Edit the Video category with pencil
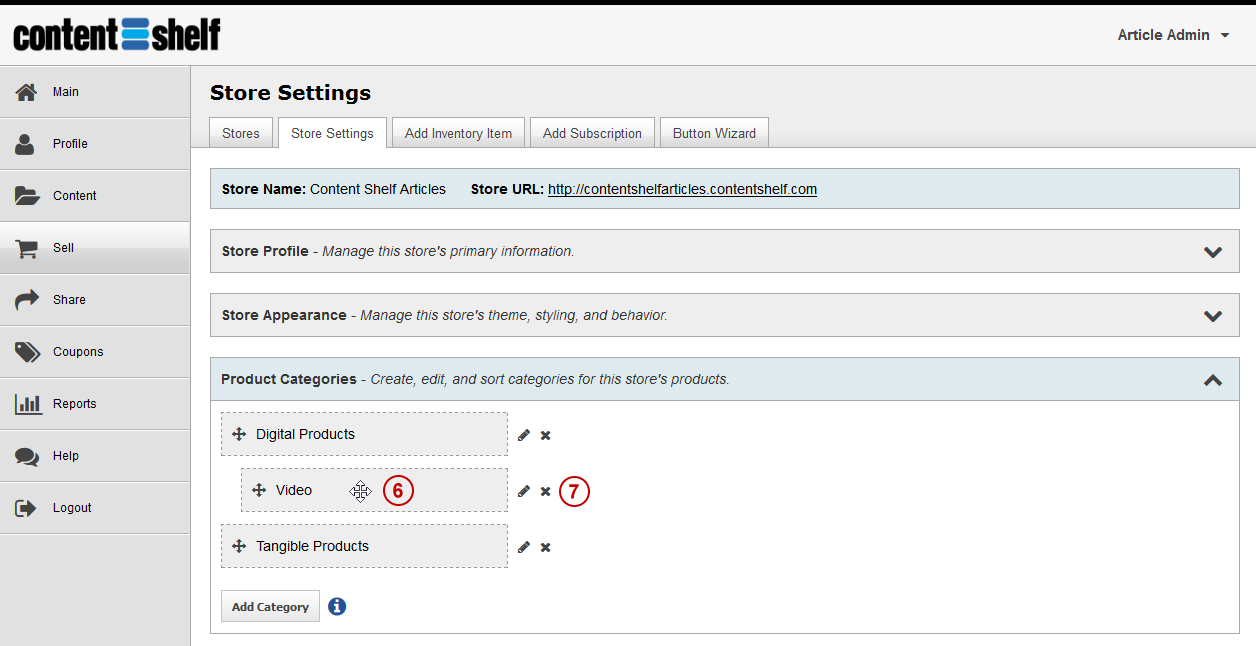The height and width of the screenshot is (646, 1256). 524,491
